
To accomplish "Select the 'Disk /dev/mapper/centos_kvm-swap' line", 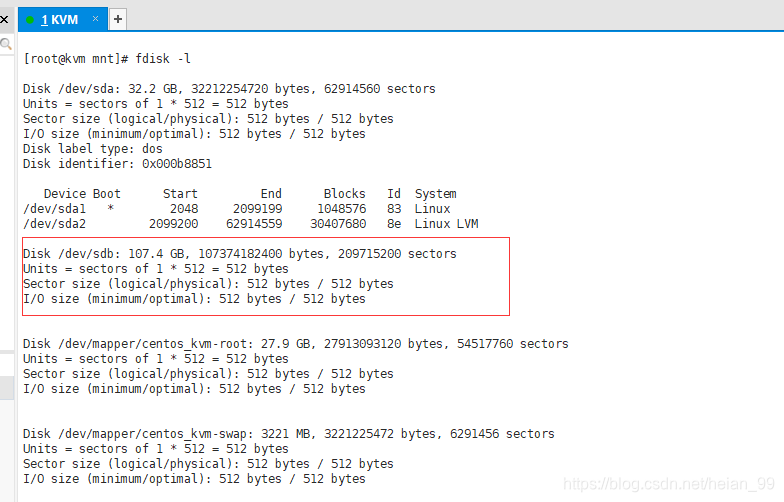I will [x=288, y=434].
